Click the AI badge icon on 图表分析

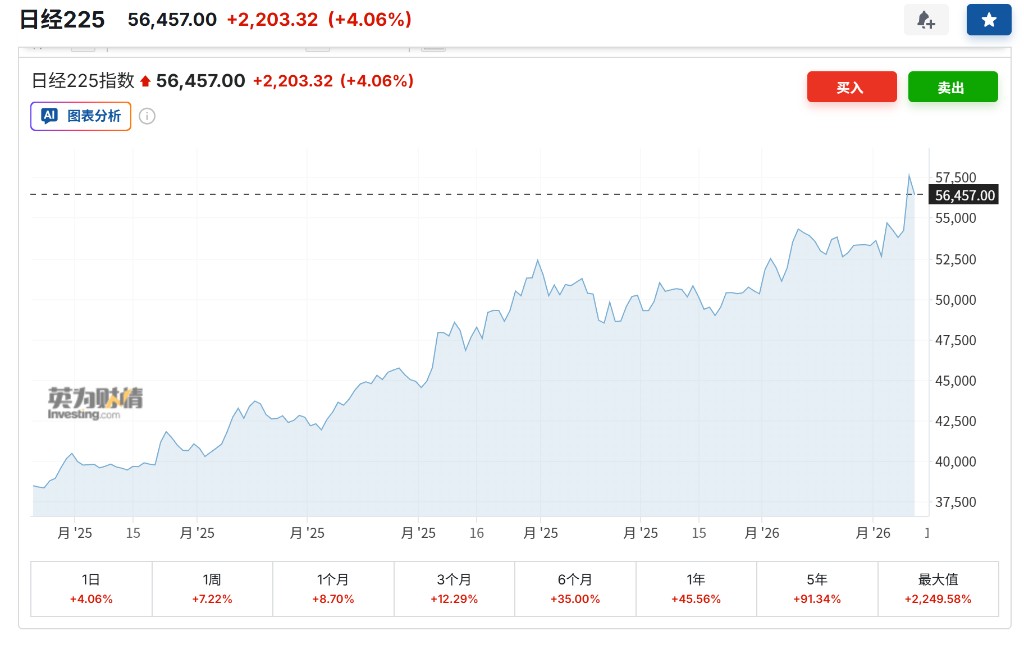click(x=49, y=116)
